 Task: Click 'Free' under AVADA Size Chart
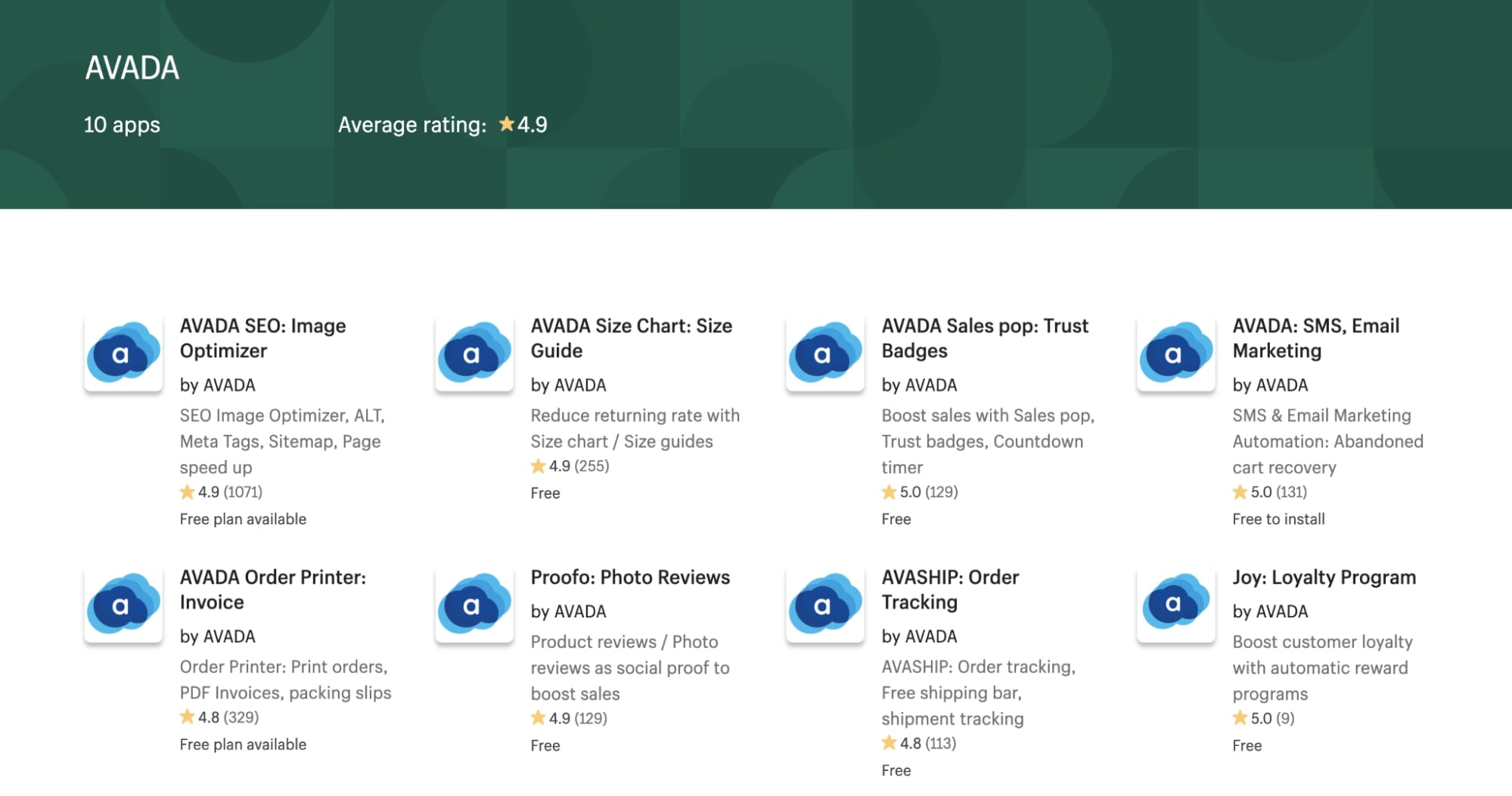pyautogui.click(x=545, y=493)
